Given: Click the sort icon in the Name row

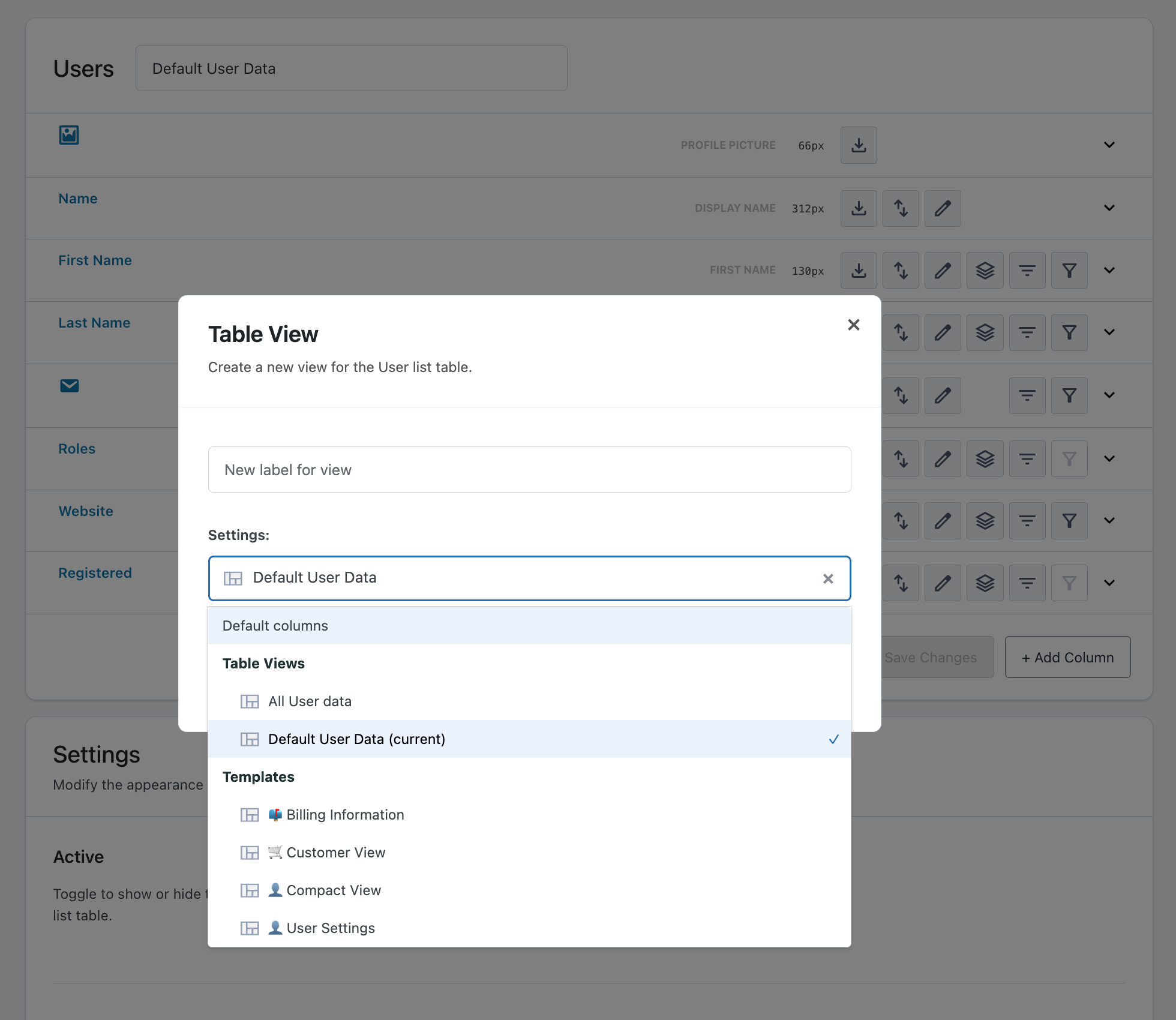Looking at the screenshot, I should [901, 208].
